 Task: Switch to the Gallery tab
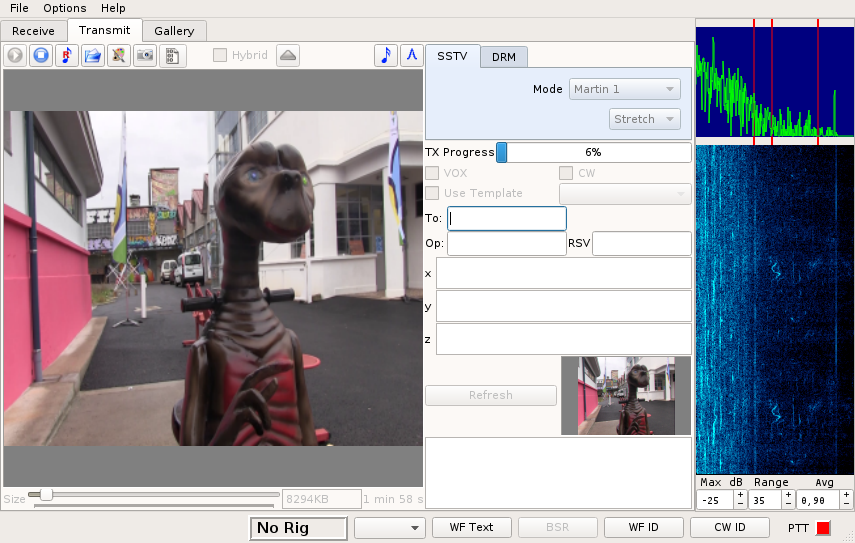coord(174,31)
